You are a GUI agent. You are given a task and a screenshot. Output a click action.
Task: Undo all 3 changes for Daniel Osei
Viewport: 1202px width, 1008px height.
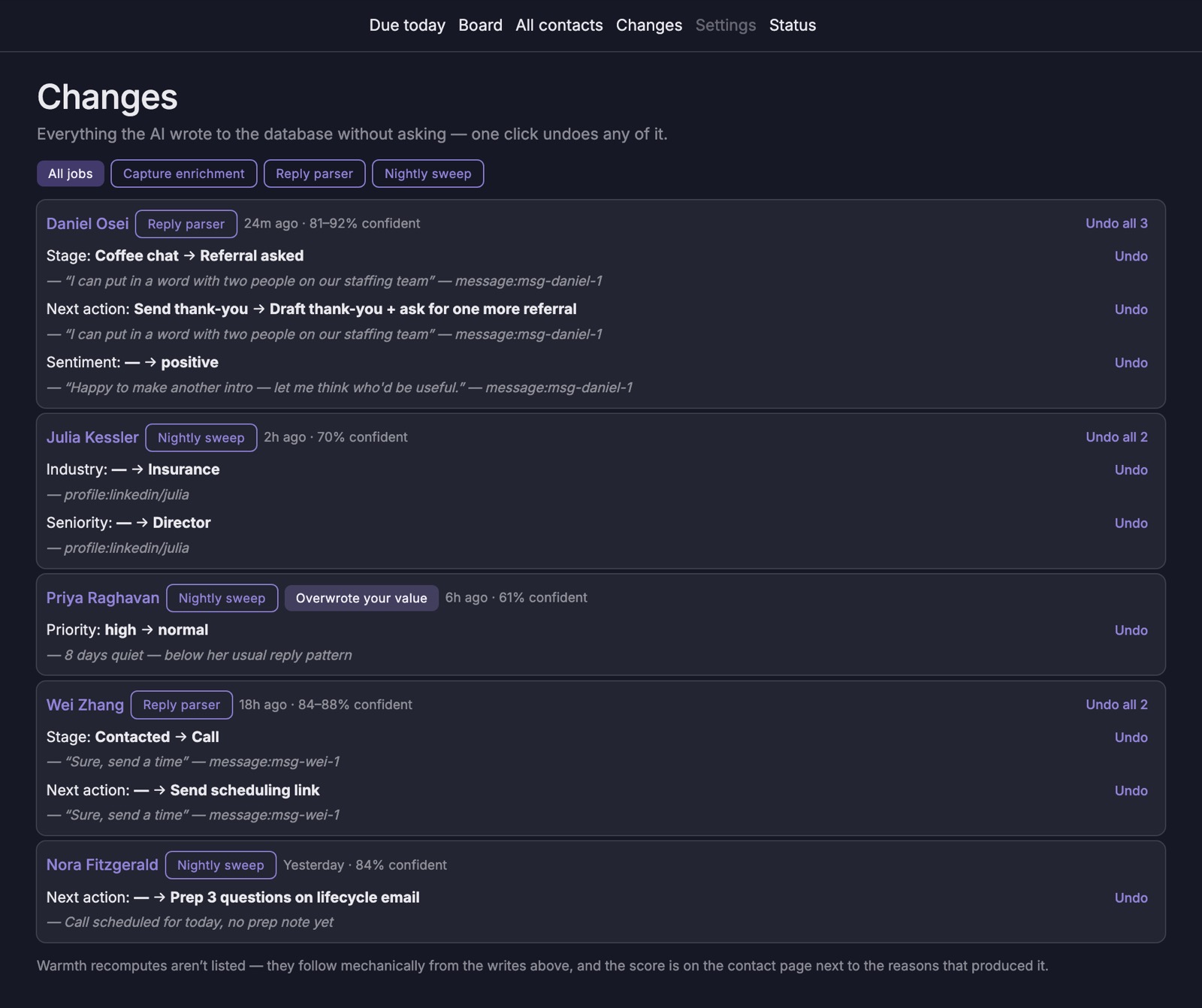coord(1116,223)
